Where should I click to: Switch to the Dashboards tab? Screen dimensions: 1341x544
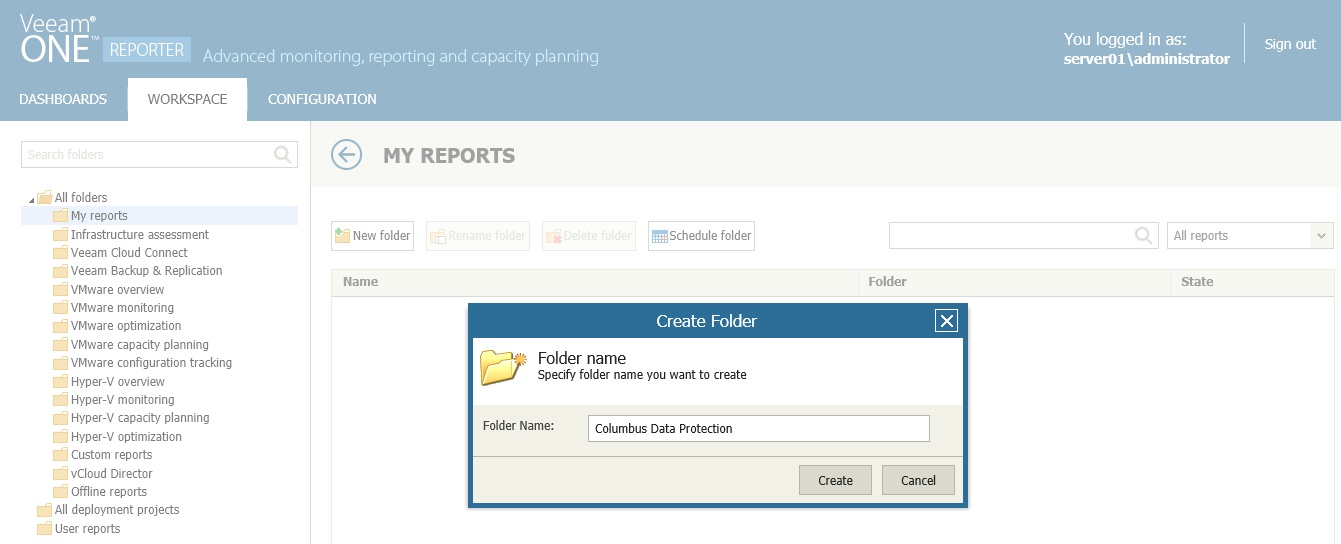pos(63,99)
